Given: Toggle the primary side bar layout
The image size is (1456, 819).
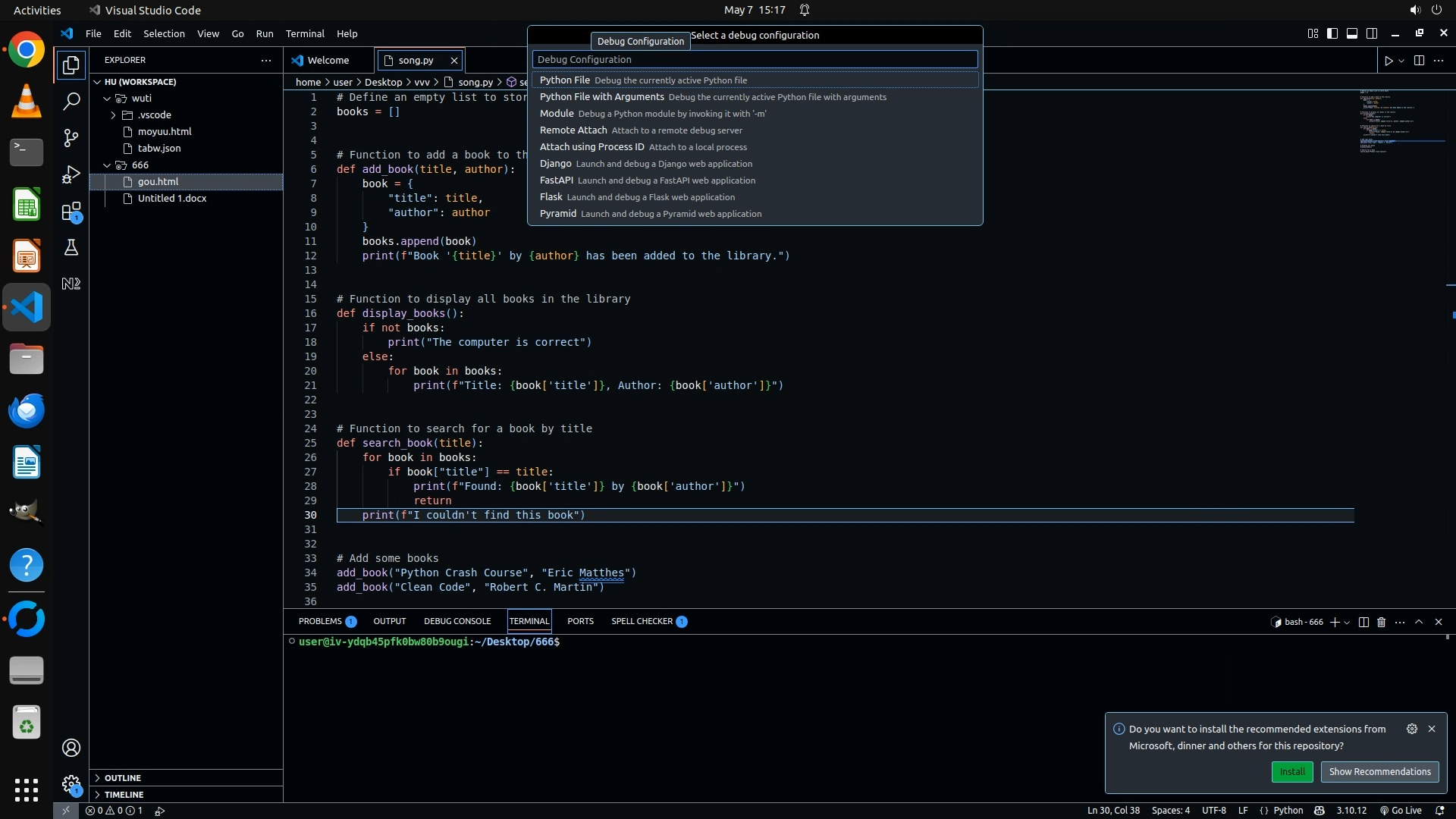Looking at the screenshot, I should click(1332, 33).
